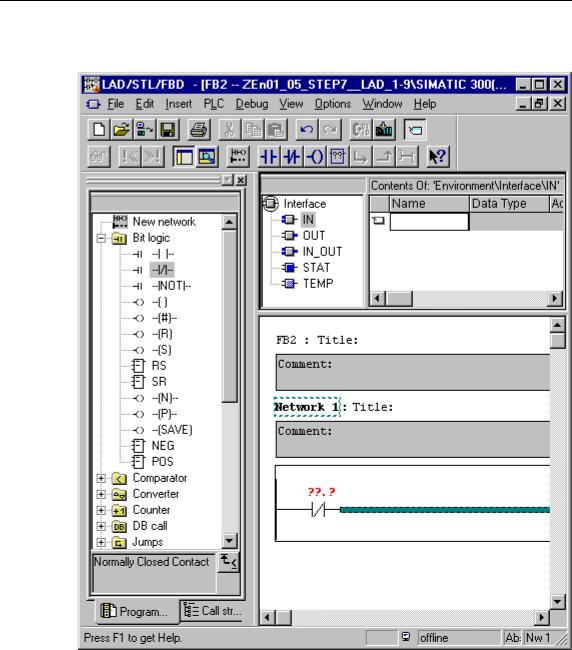This screenshot has width=572, height=650.
Task: Insert normally closed contact from toolbar
Action: click(292, 157)
